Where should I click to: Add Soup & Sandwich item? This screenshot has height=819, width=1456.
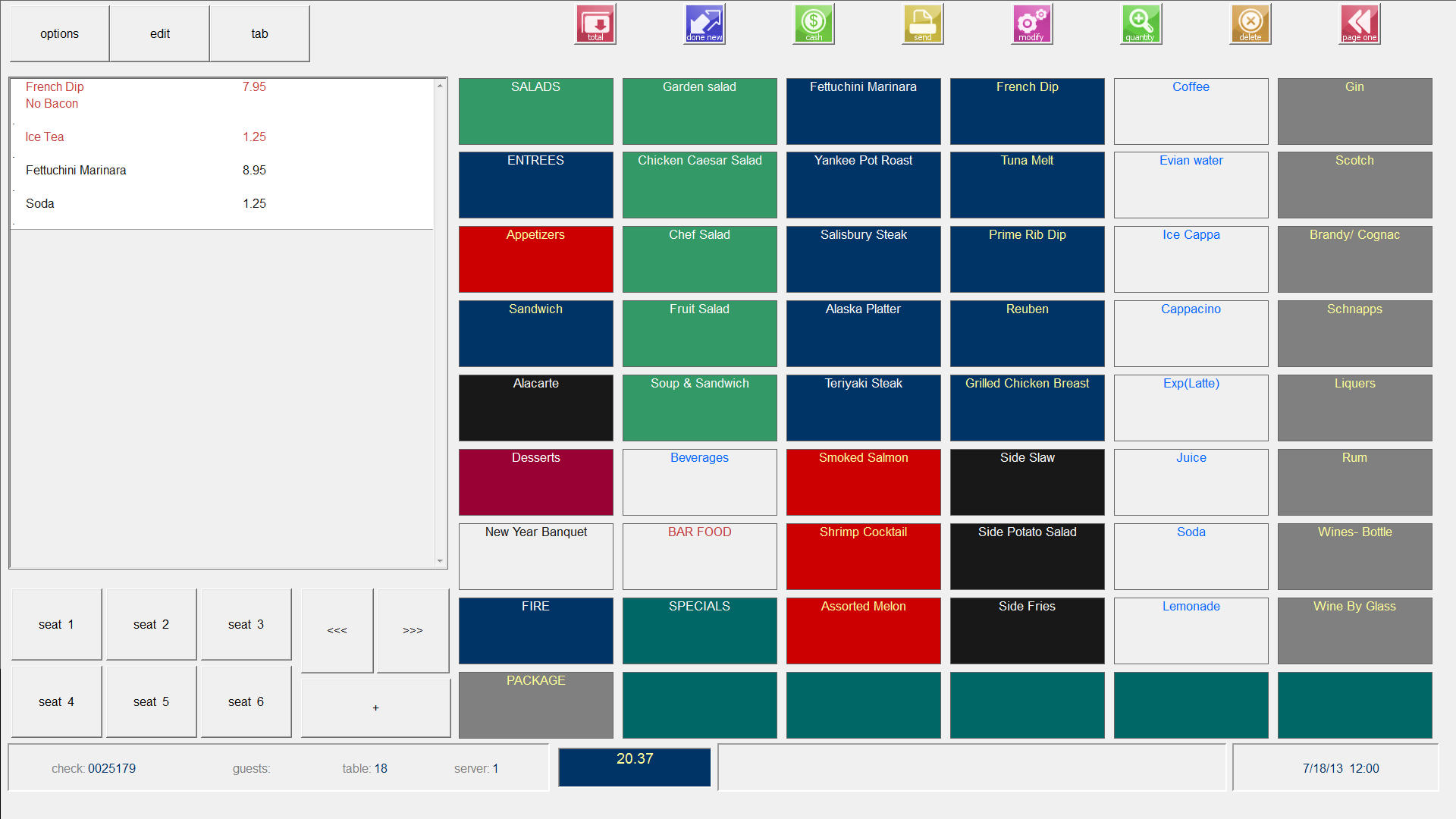[x=700, y=408]
